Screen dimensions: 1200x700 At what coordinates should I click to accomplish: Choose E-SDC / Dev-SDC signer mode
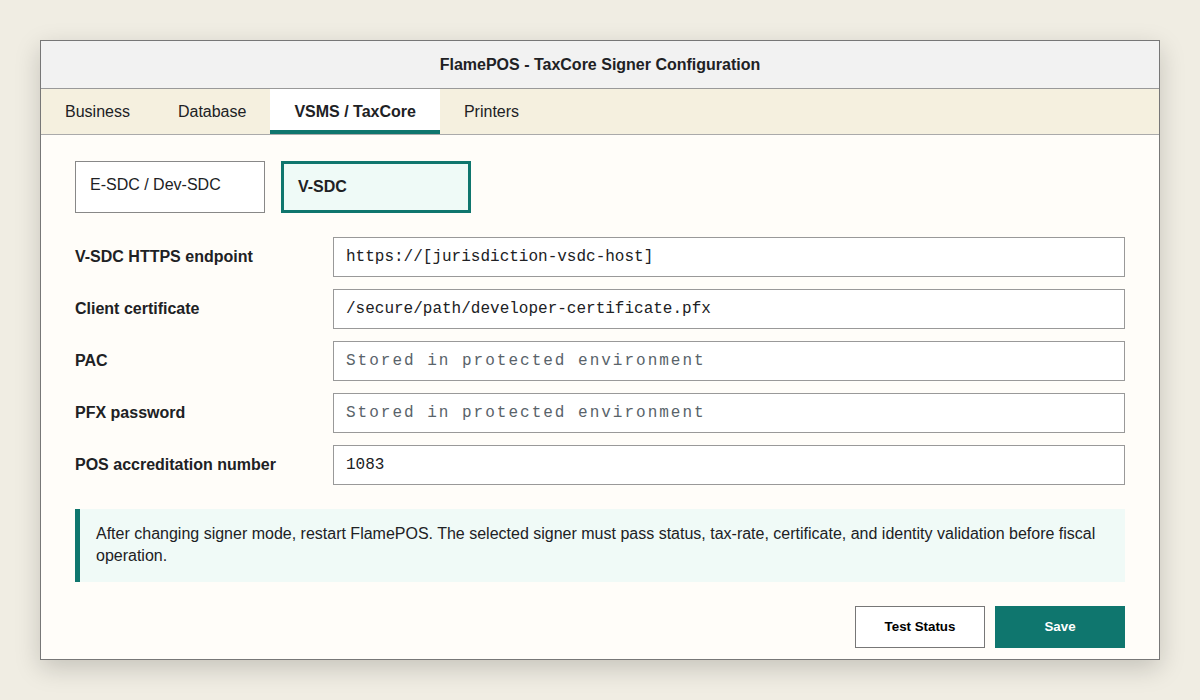click(x=170, y=187)
